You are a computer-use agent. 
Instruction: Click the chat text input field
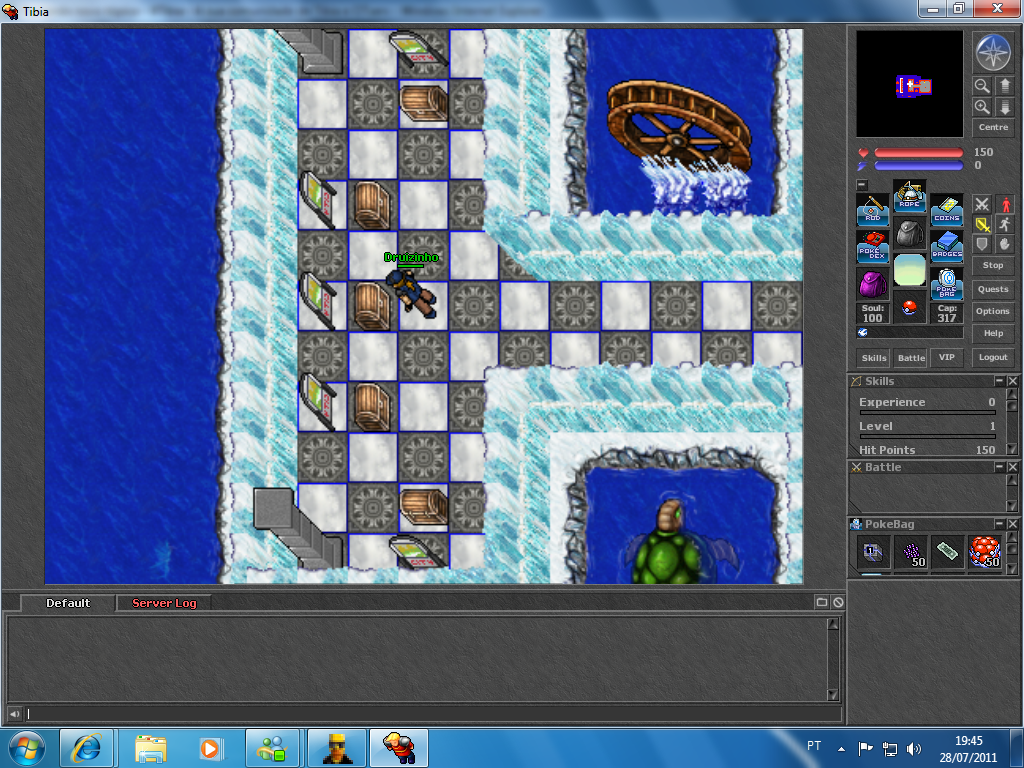tap(432, 714)
